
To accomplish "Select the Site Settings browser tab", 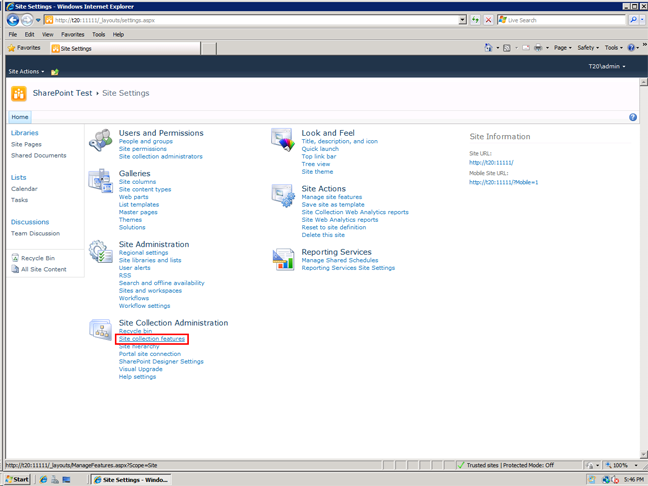I will [125, 48].
